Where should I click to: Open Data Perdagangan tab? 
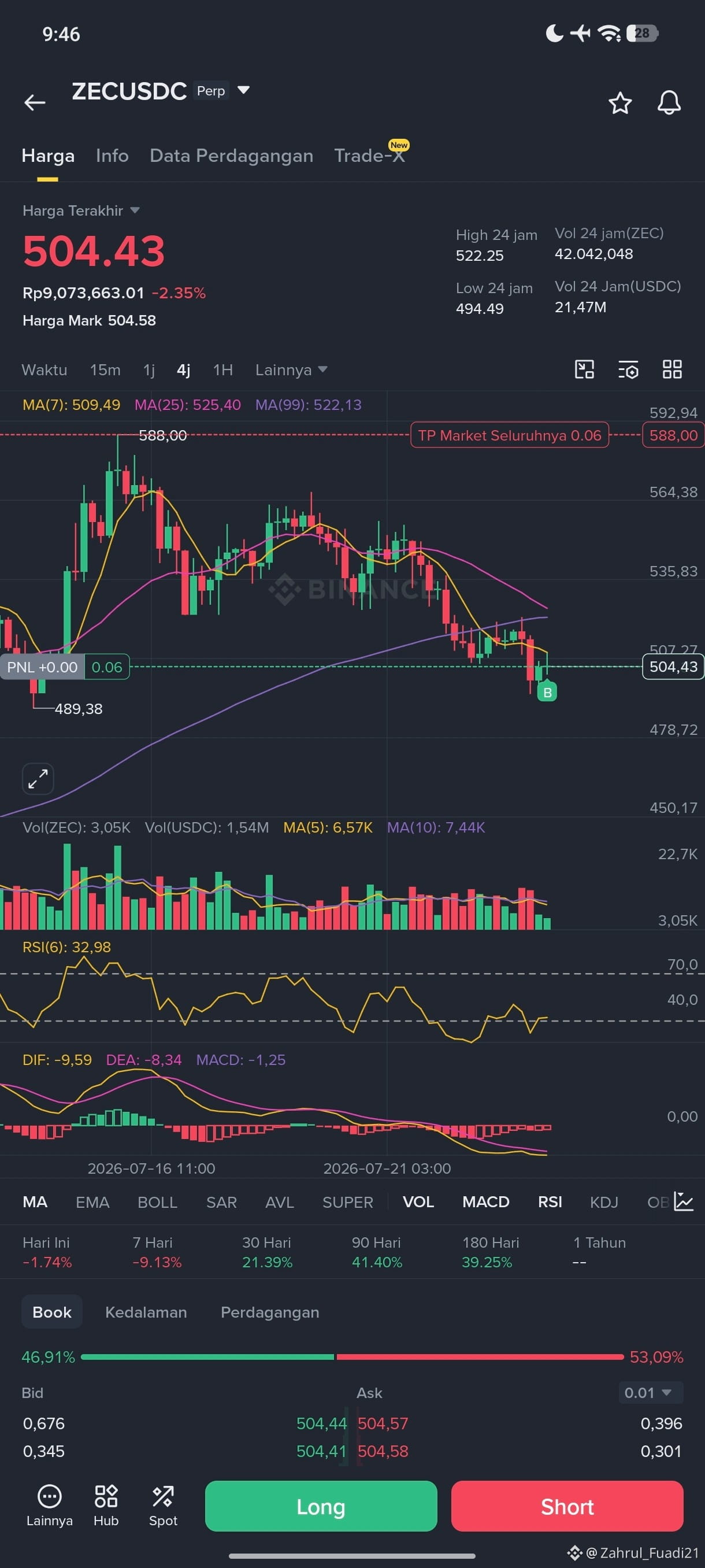[231, 156]
